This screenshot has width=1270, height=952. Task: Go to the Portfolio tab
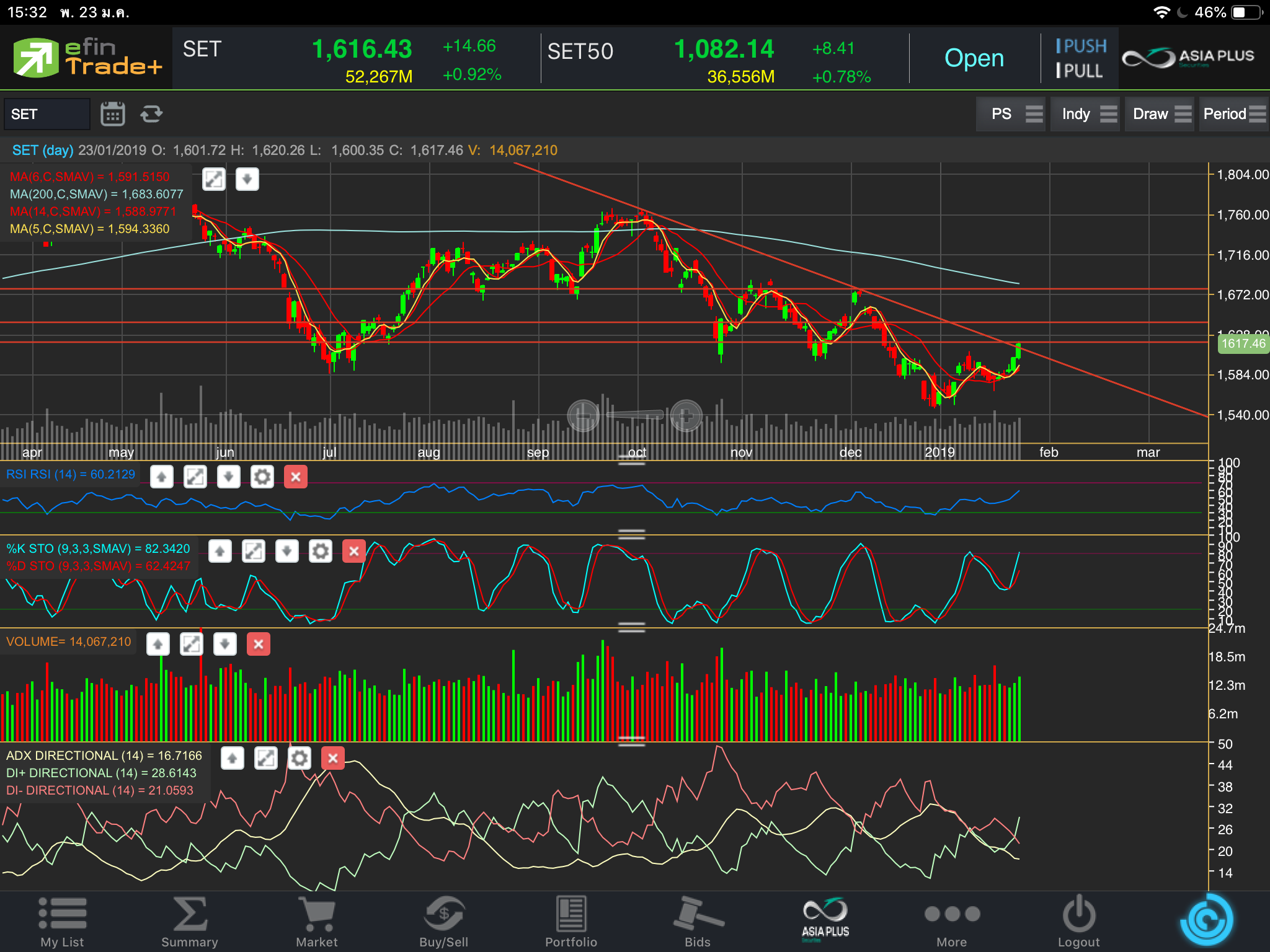click(x=571, y=922)
